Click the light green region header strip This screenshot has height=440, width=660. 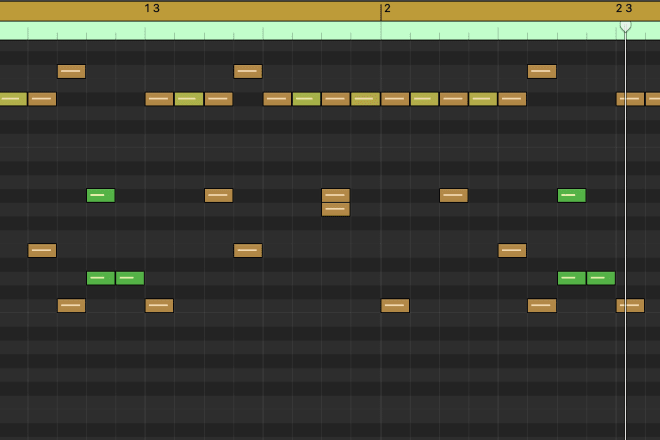point(330,31)
